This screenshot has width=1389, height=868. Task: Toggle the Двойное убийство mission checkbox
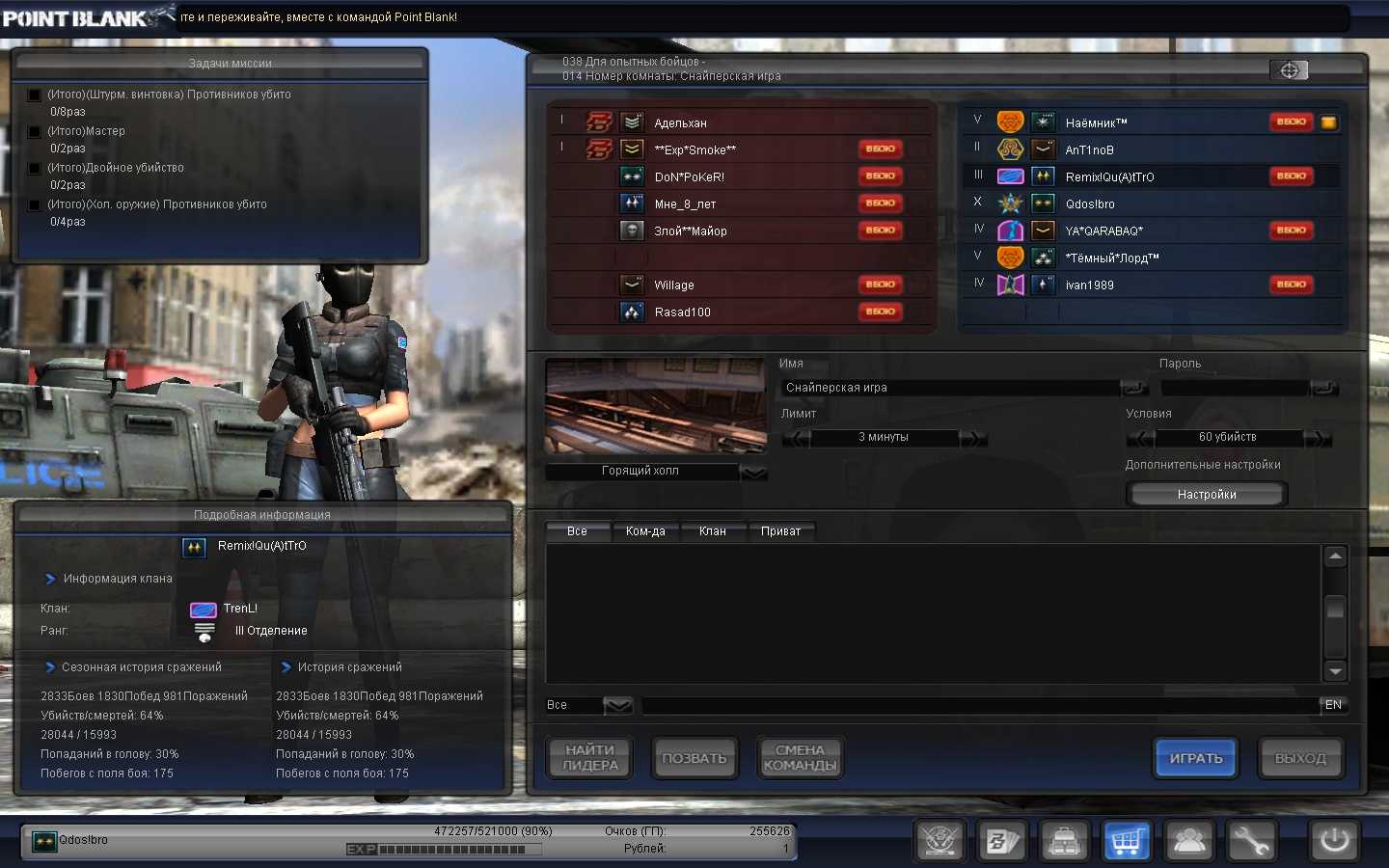click(35, 169)
